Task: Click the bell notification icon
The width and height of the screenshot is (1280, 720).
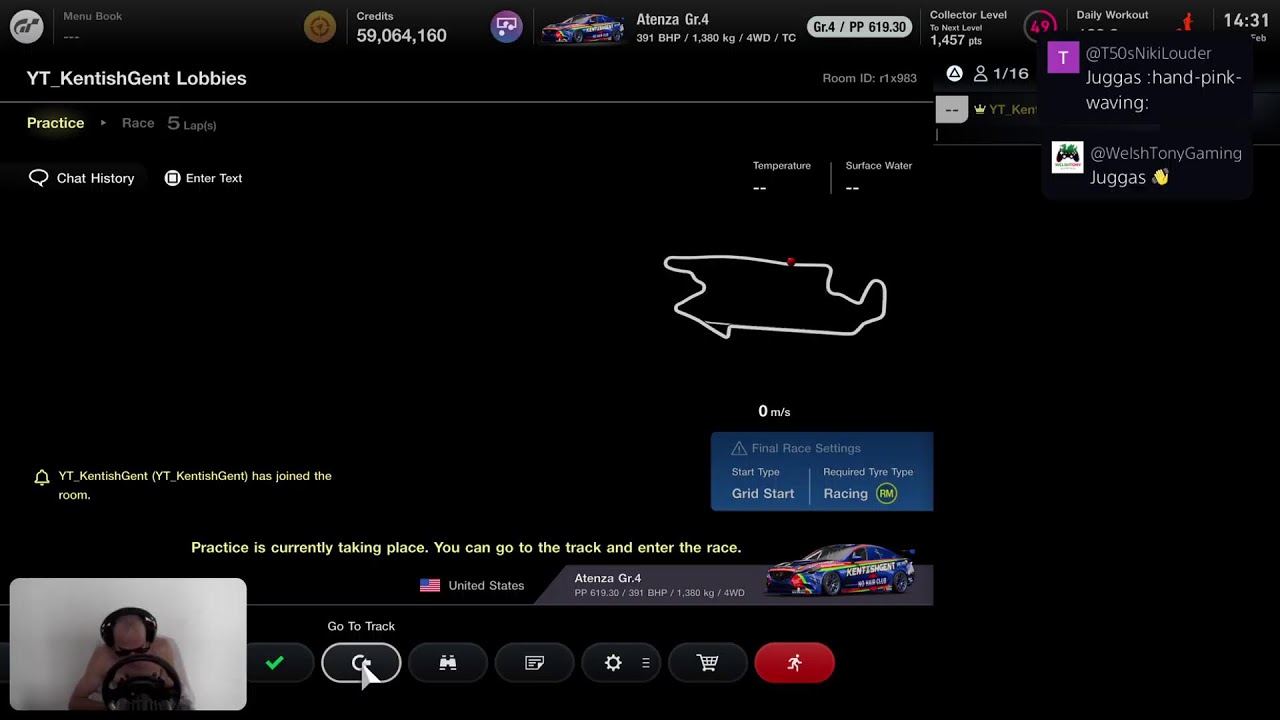Action: [42, 478]
